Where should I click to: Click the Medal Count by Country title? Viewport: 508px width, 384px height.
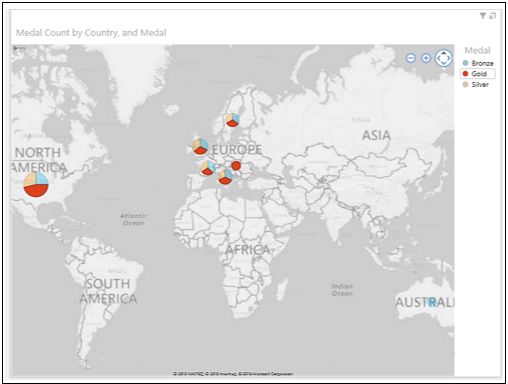(91, 33)
